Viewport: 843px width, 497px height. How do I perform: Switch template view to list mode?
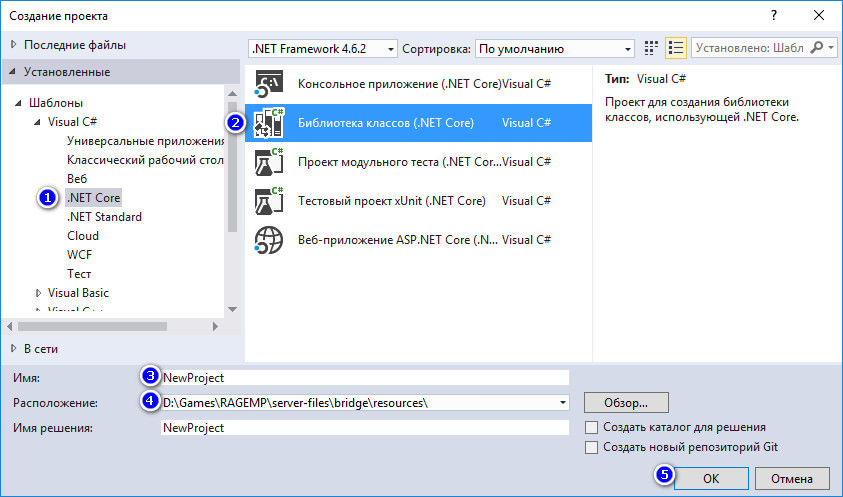tap(676, 48)
